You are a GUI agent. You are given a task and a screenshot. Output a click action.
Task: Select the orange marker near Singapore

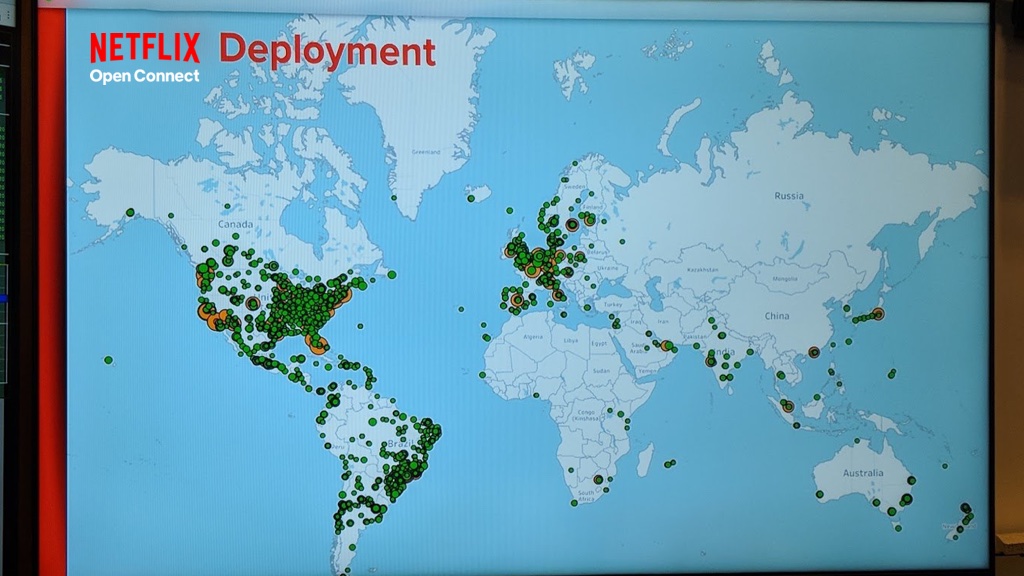click(x=788, y=406)
